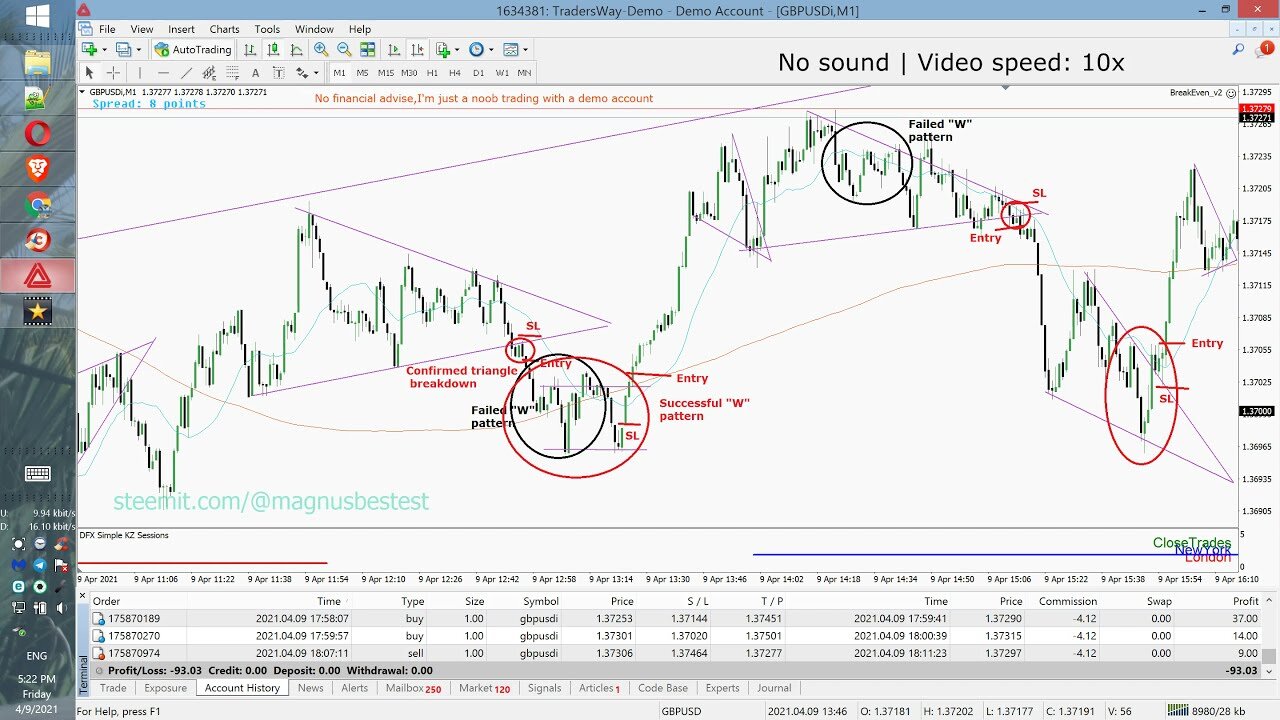Open the notifications icon with red badge

coord(1266,49)
